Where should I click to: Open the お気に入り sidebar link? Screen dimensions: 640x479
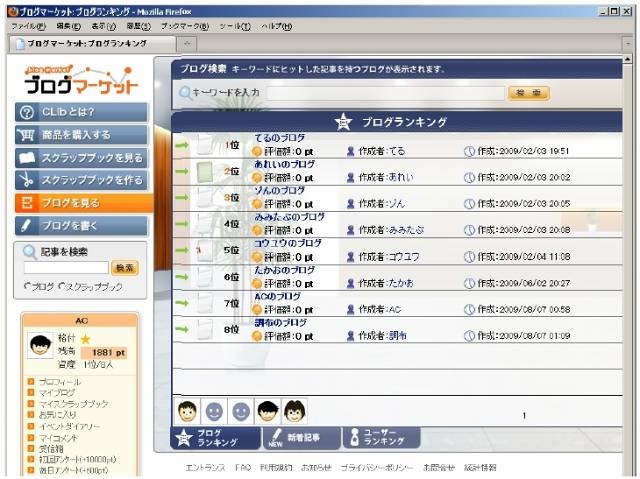pos(57,415)
